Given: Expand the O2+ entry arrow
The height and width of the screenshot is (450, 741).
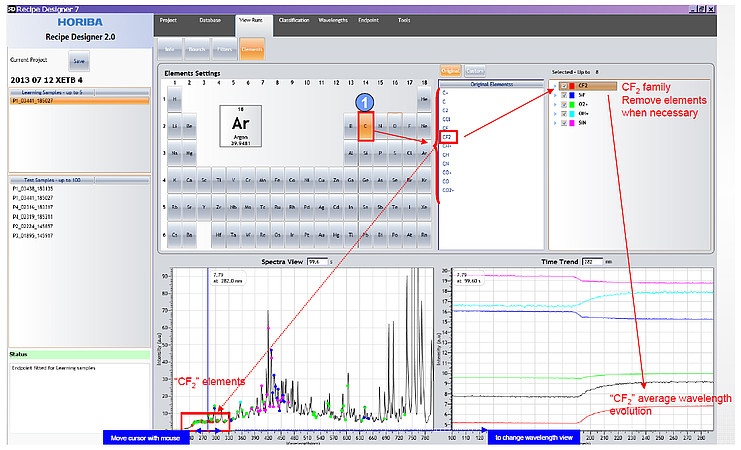Looking at the screenshot, I should (556, 105).
